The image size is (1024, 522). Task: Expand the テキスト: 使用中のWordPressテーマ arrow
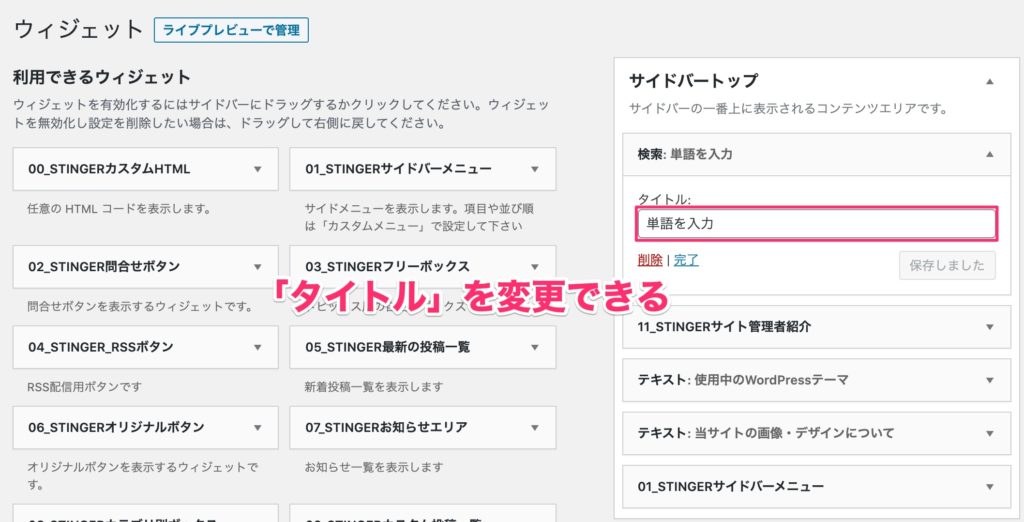point(990,380)
